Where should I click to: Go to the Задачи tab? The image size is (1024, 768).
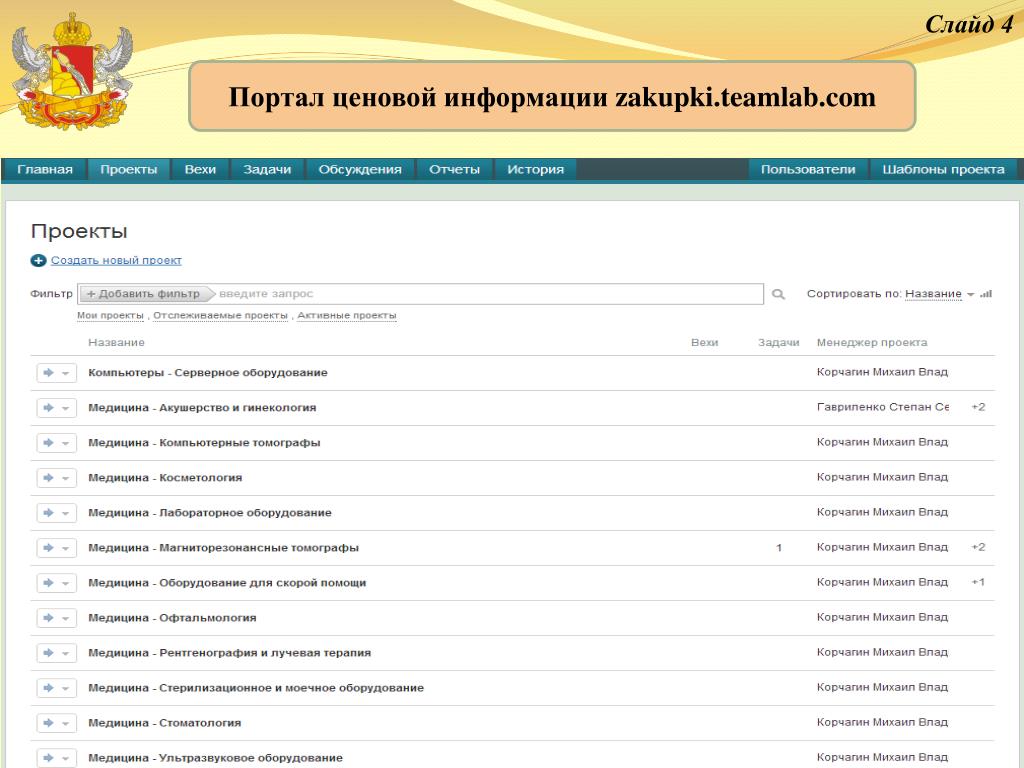coord(267,169)
